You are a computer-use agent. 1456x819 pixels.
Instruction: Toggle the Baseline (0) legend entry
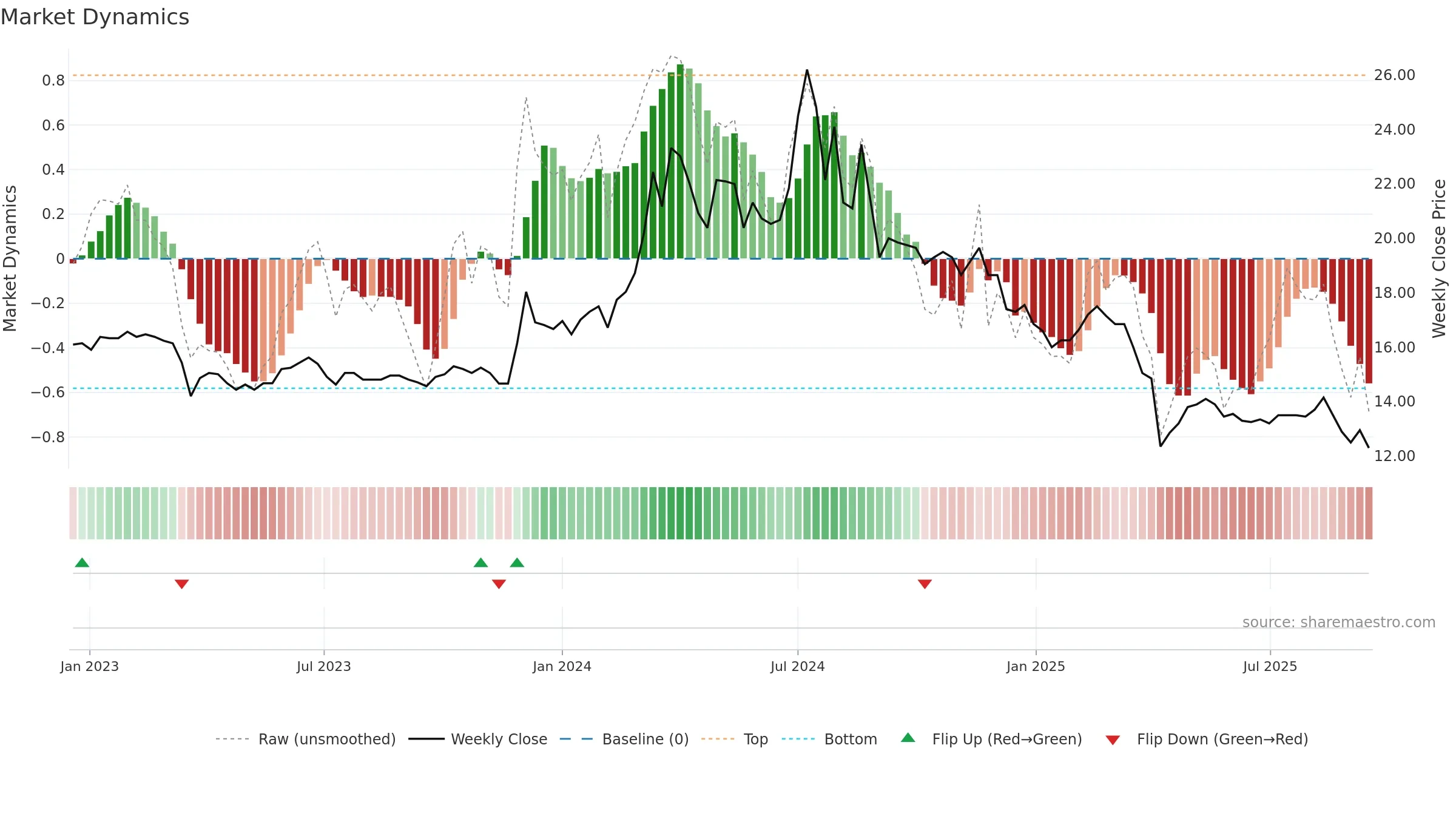click(x=624, y=739)
